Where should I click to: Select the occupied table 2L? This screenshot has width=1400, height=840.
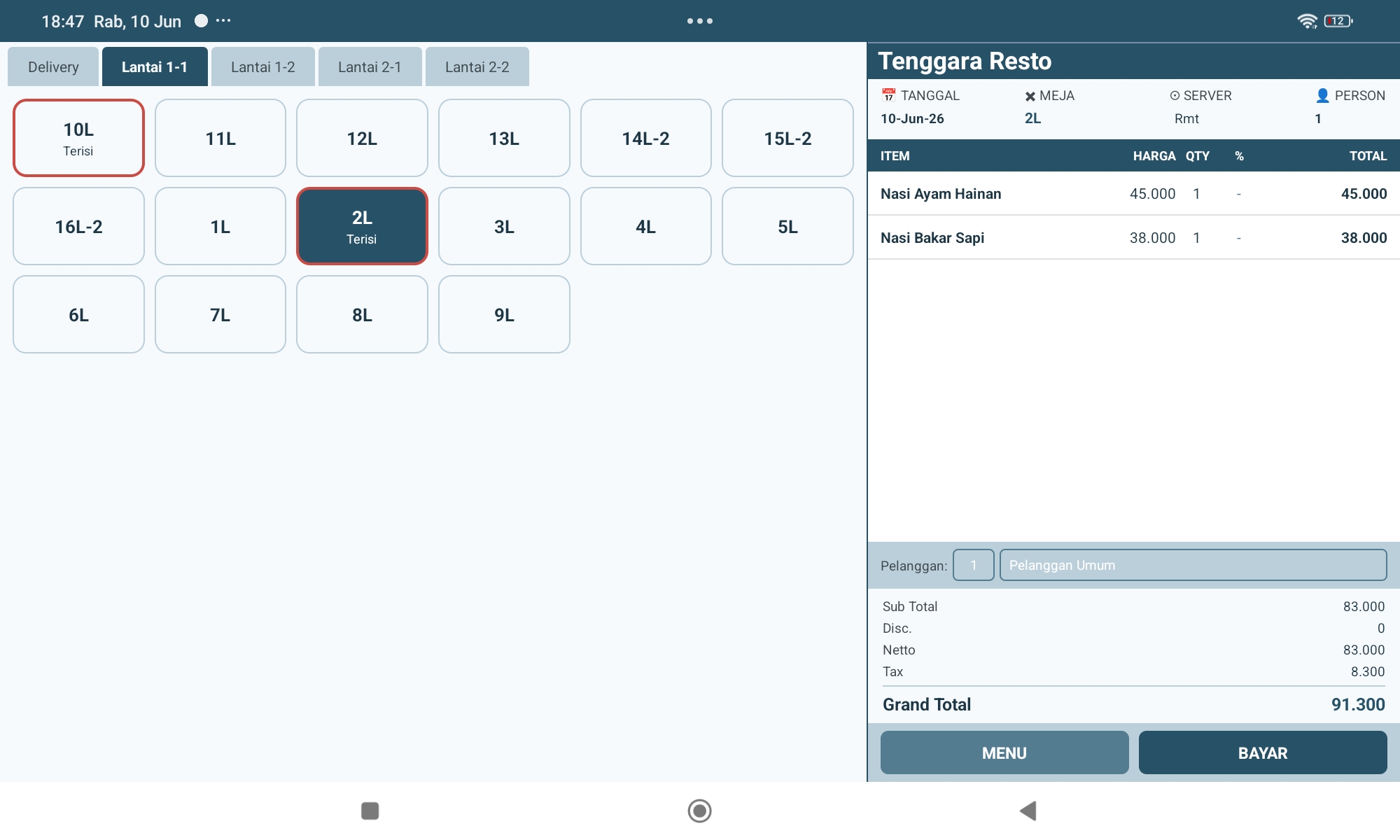click(362, 226)
